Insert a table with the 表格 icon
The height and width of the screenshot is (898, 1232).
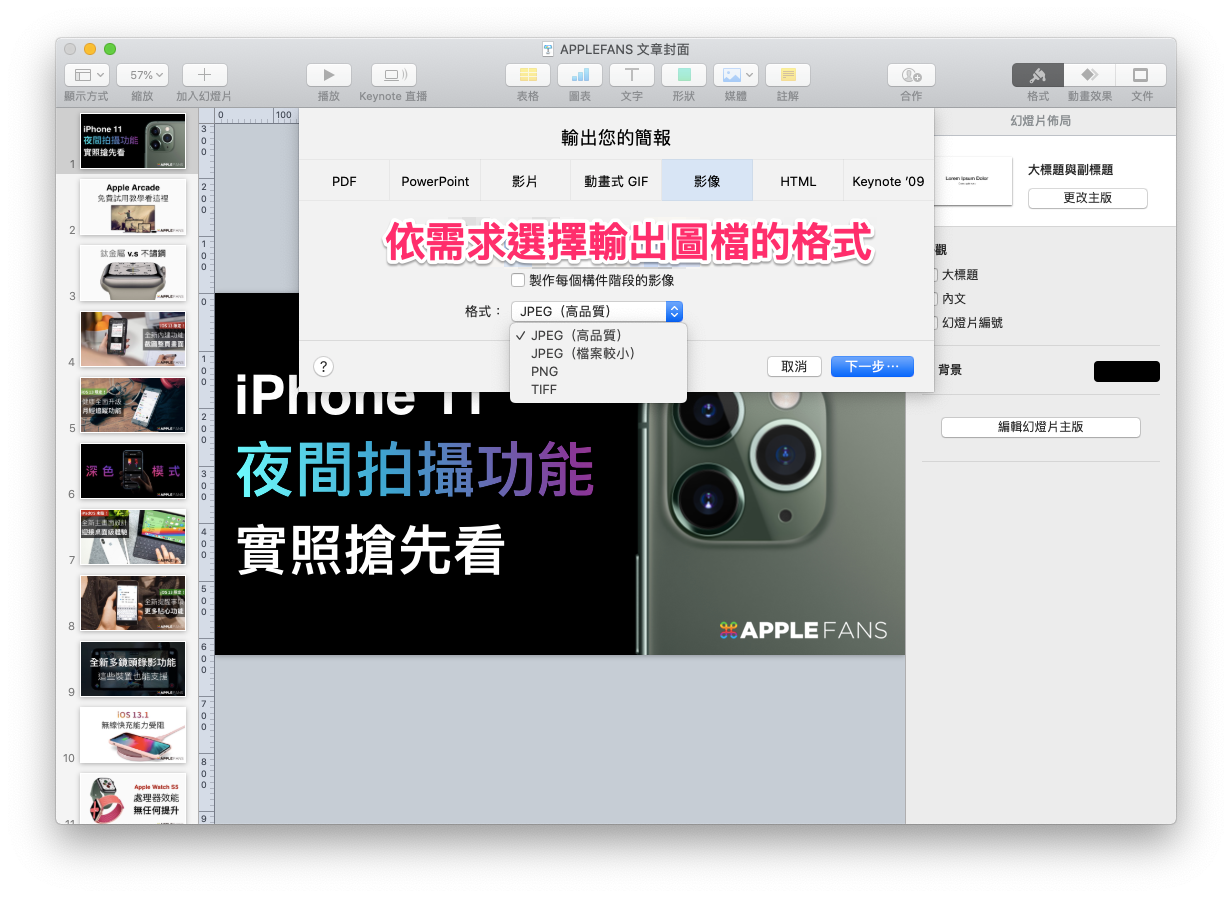pos(528,75)
